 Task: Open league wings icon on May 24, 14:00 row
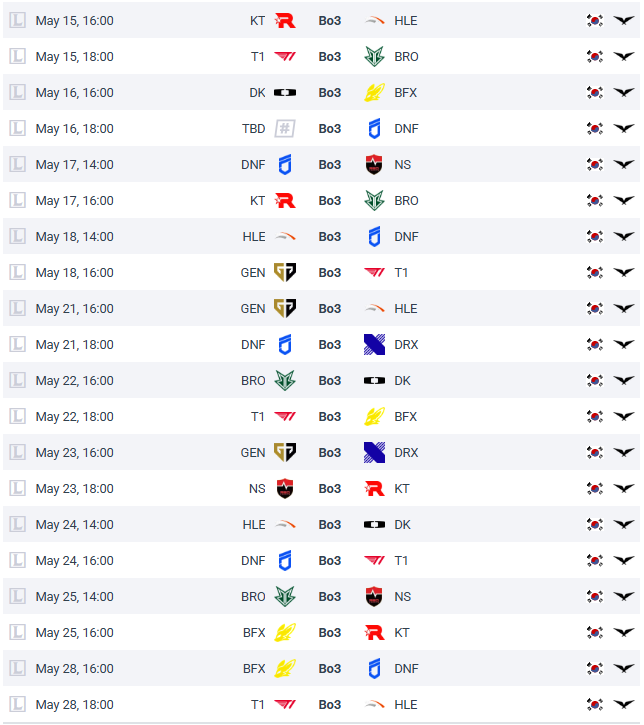624,525
